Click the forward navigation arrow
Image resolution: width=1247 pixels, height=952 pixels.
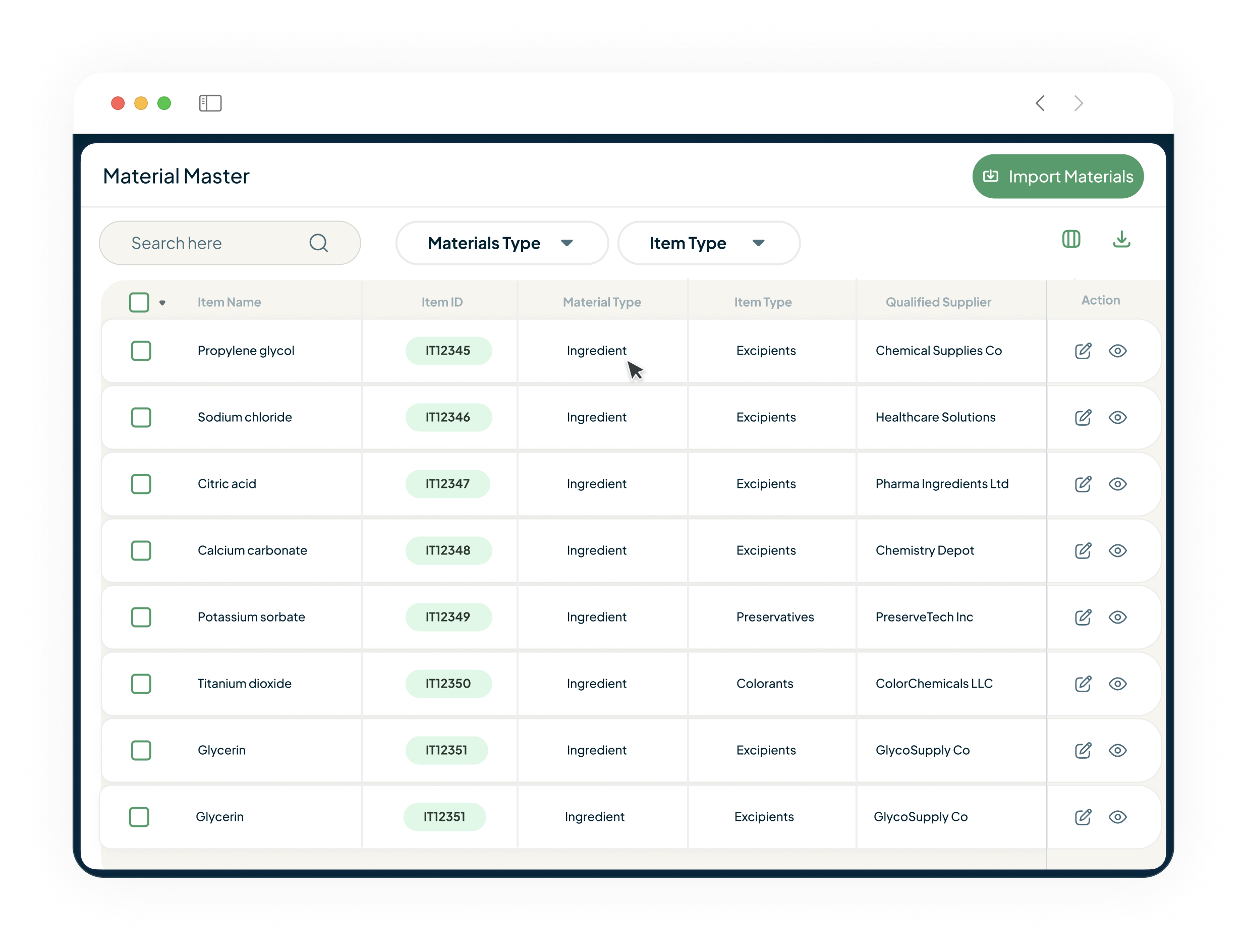(1079, 103)
